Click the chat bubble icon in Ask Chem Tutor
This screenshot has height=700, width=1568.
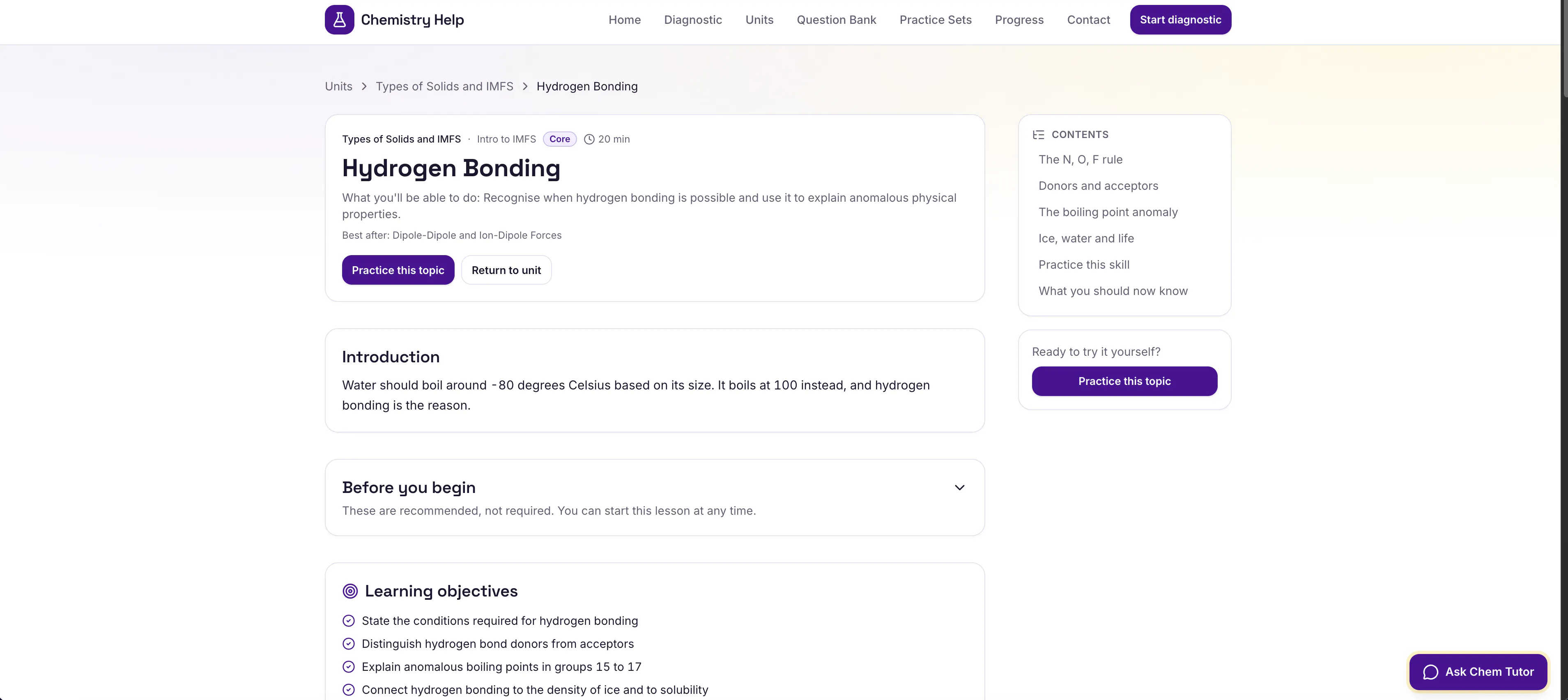pyautogui.click(x=1430, y=672)
